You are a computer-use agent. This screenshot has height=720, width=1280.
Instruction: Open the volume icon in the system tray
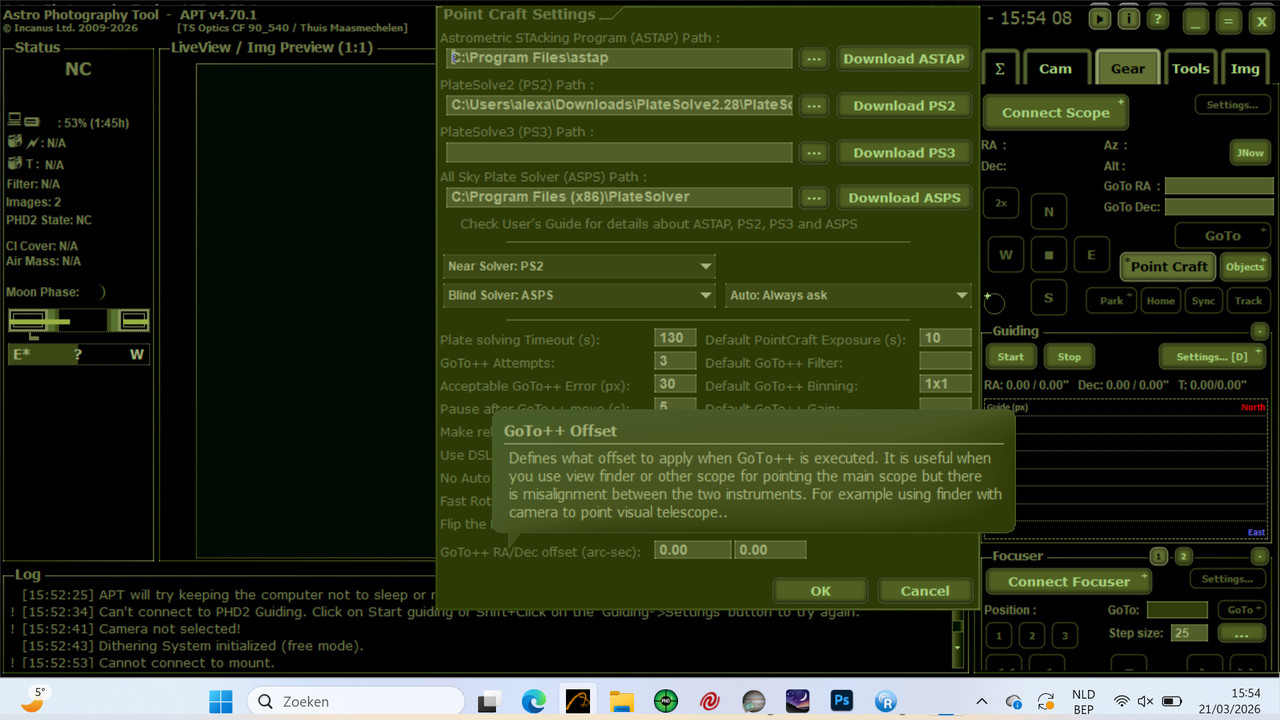click(1146, 701)
